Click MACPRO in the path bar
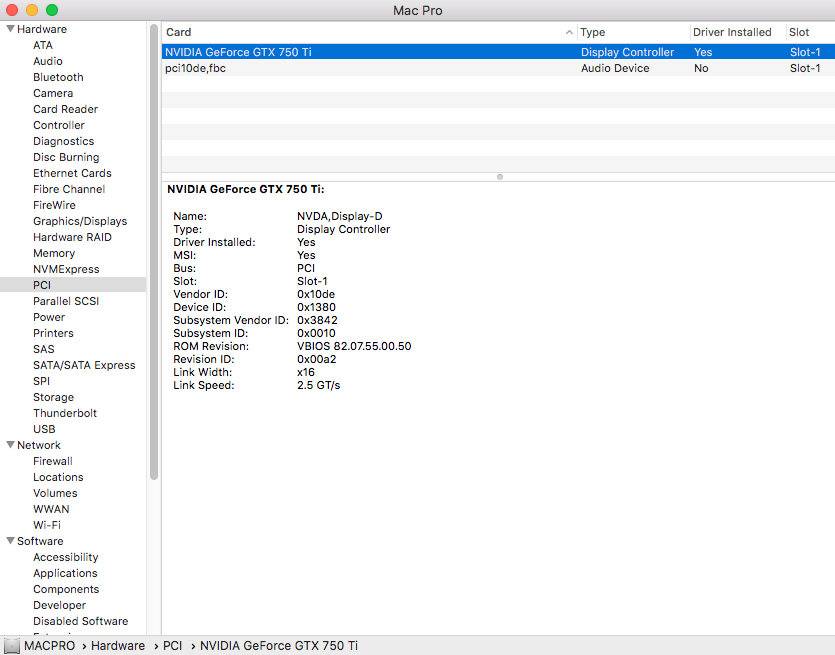Image resolution: width=835 pixels, height=655 pixels. click(50, 645)
